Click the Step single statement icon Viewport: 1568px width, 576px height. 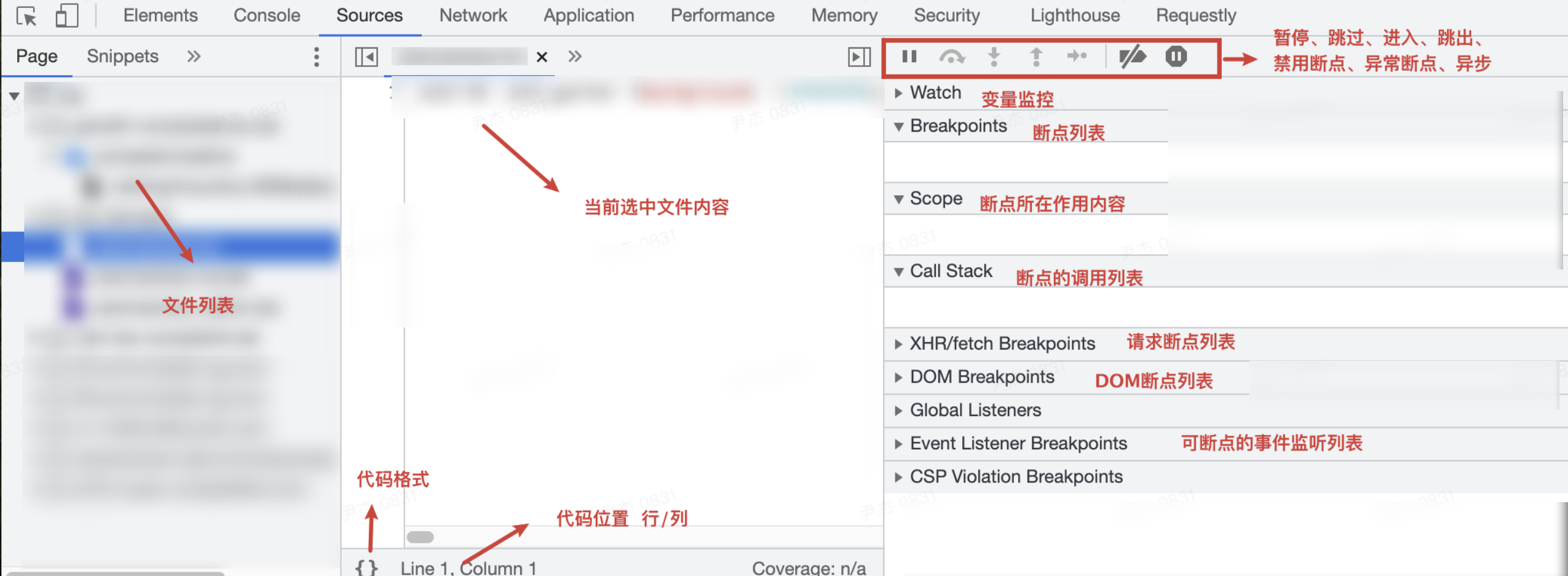(x=1078, y=56)
